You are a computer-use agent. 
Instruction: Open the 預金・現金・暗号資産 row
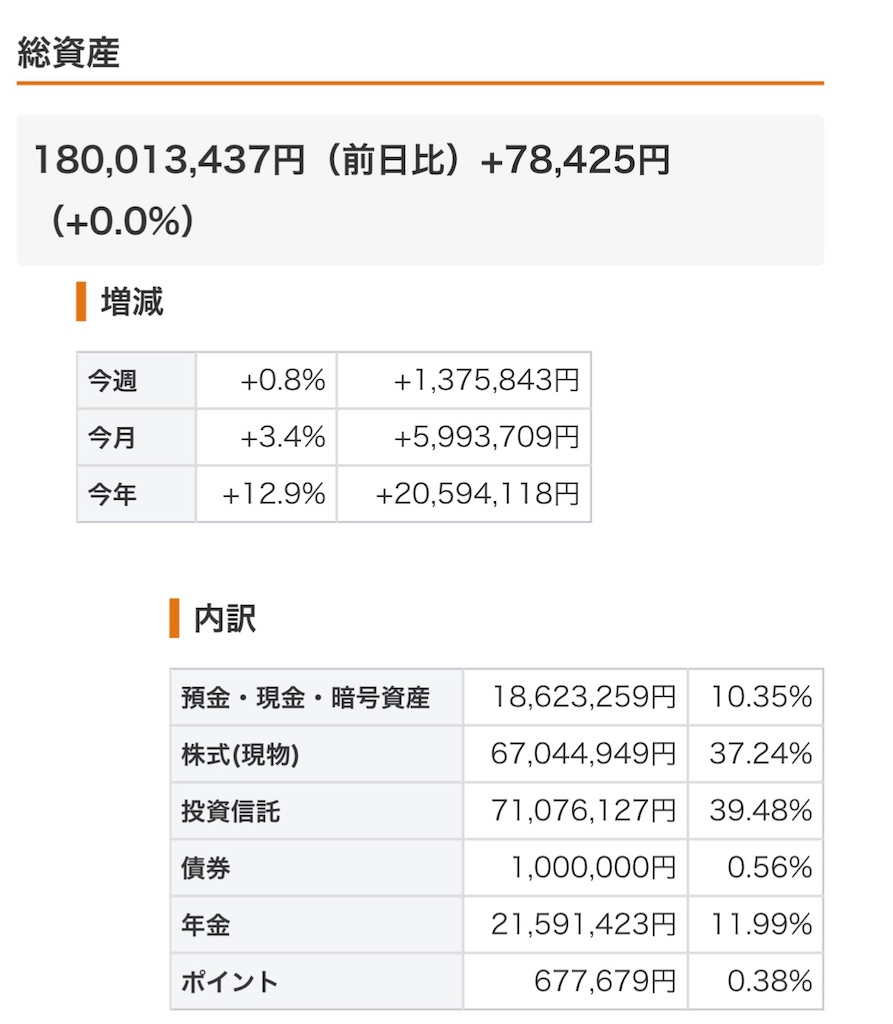click(x=496, y=697)
